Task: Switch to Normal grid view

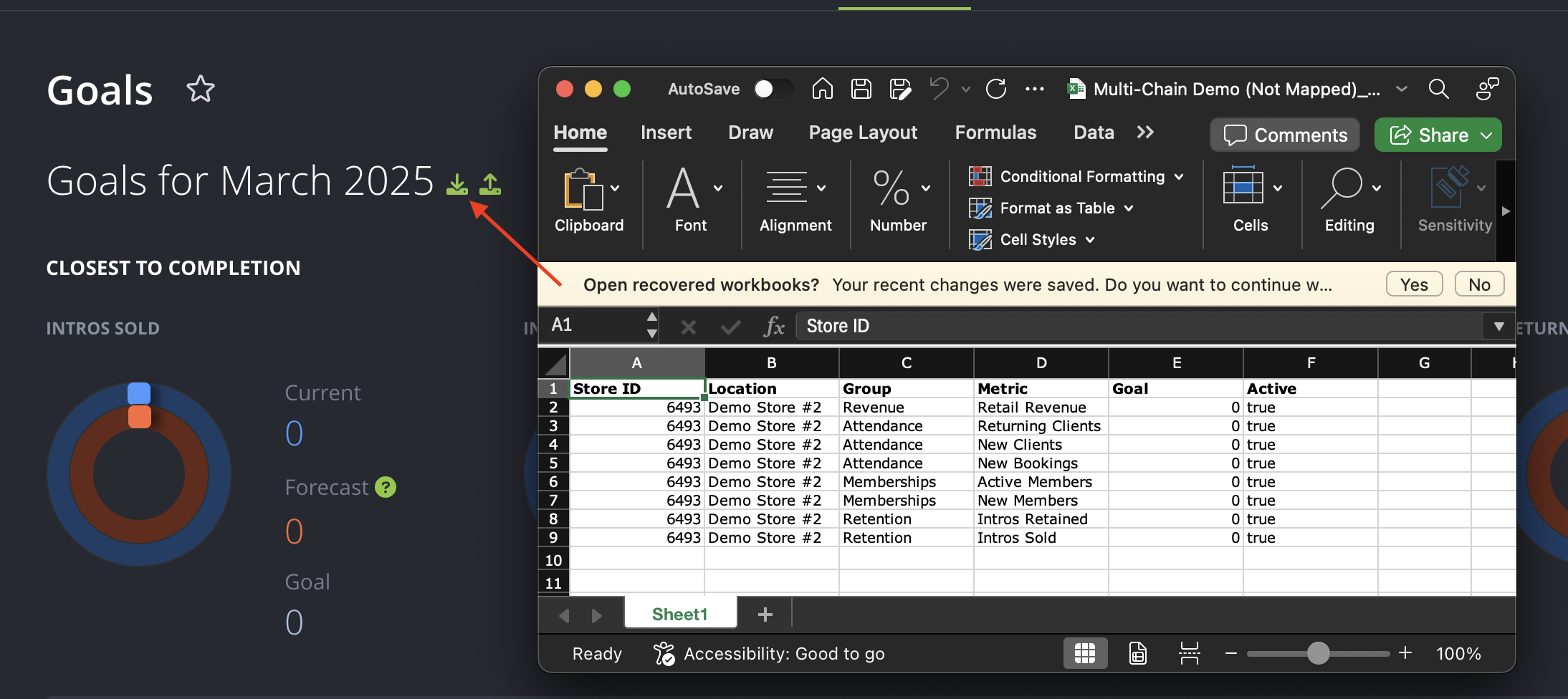Action: click(1085, 653)
